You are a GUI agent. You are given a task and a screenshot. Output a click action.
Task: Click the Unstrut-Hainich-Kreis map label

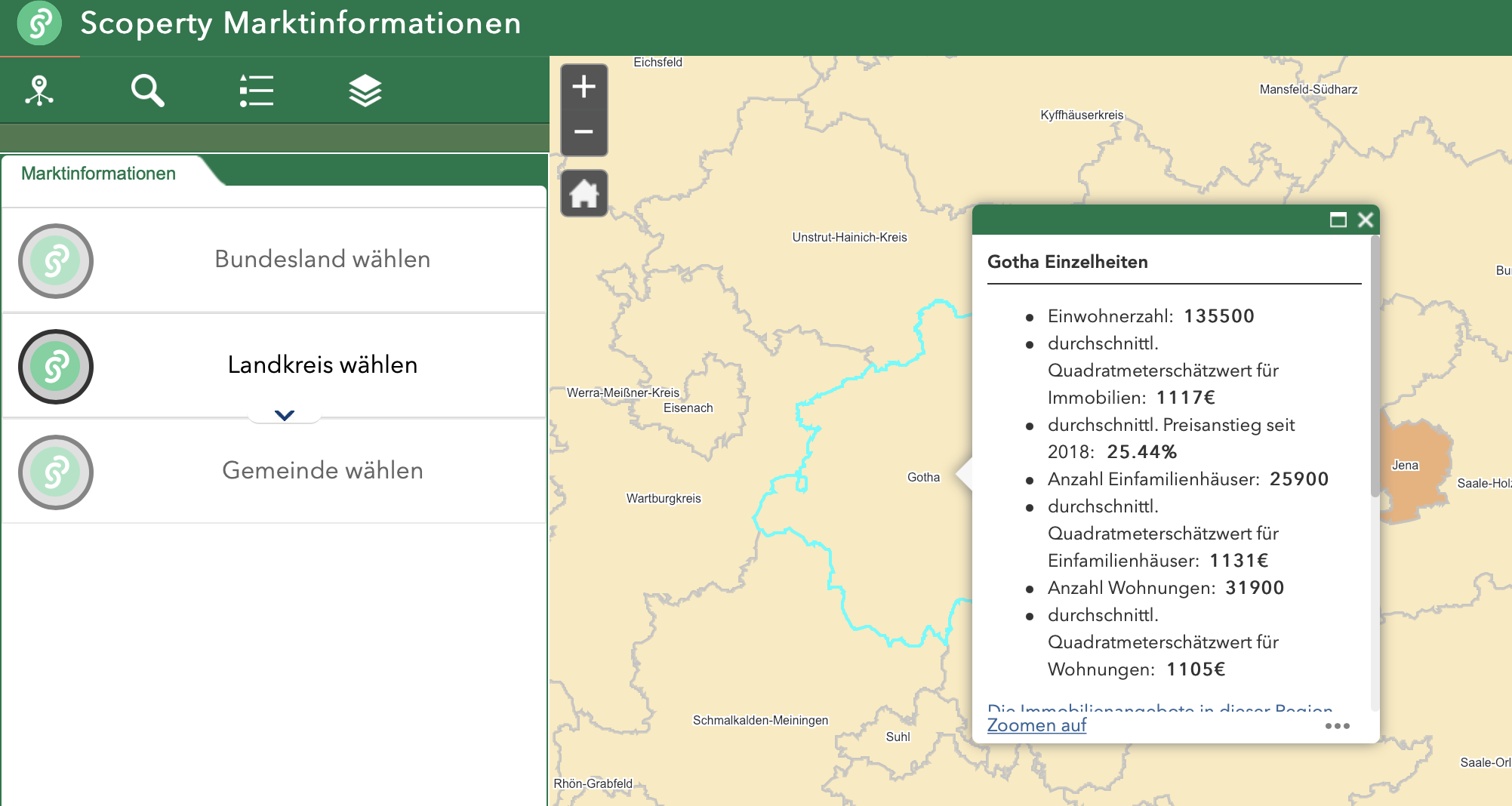849,237
